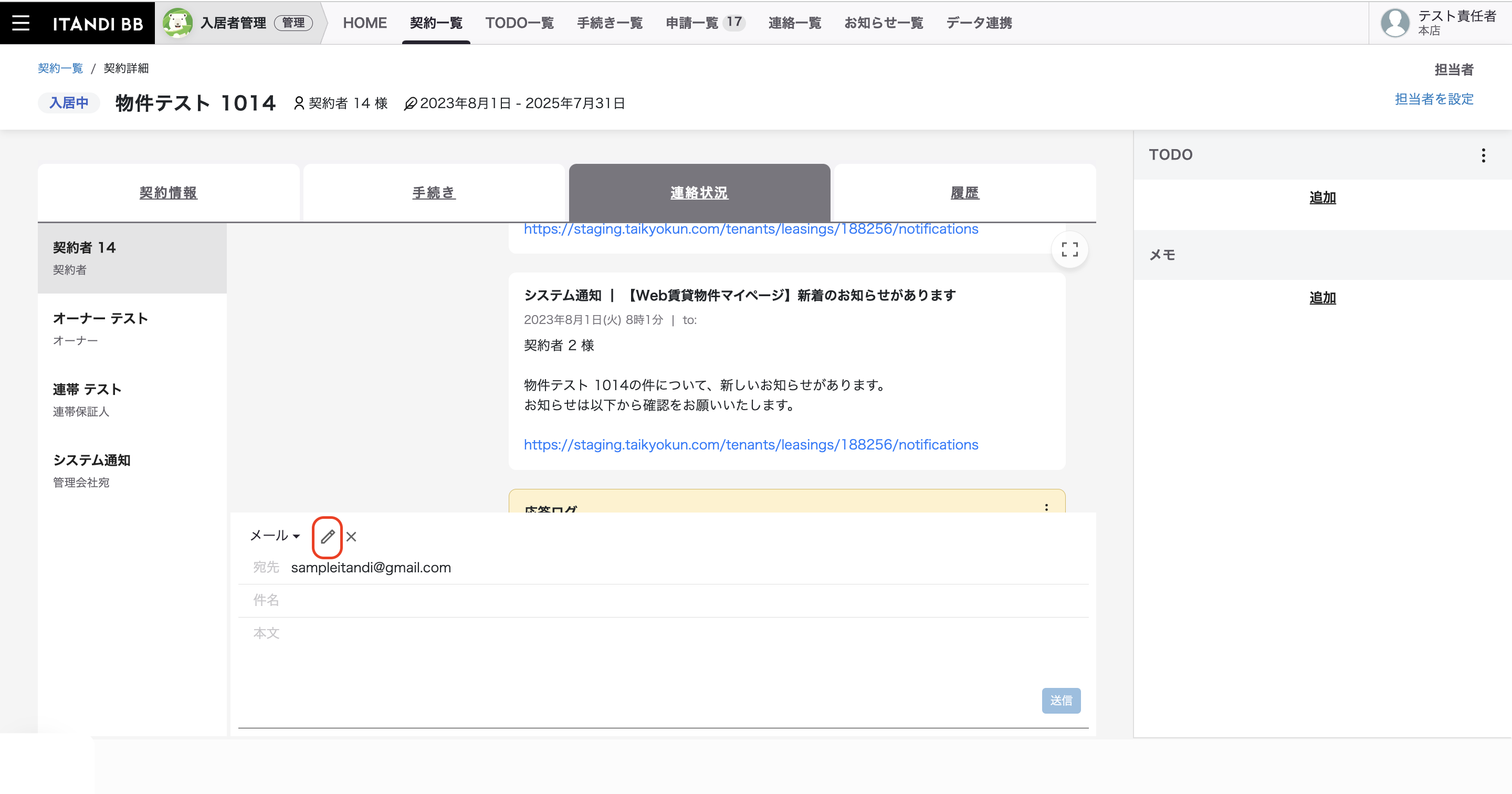This screenshot has height=794, width=1512.
Task: Switch to the 契約情報 tab
Action: coord(169,193)
